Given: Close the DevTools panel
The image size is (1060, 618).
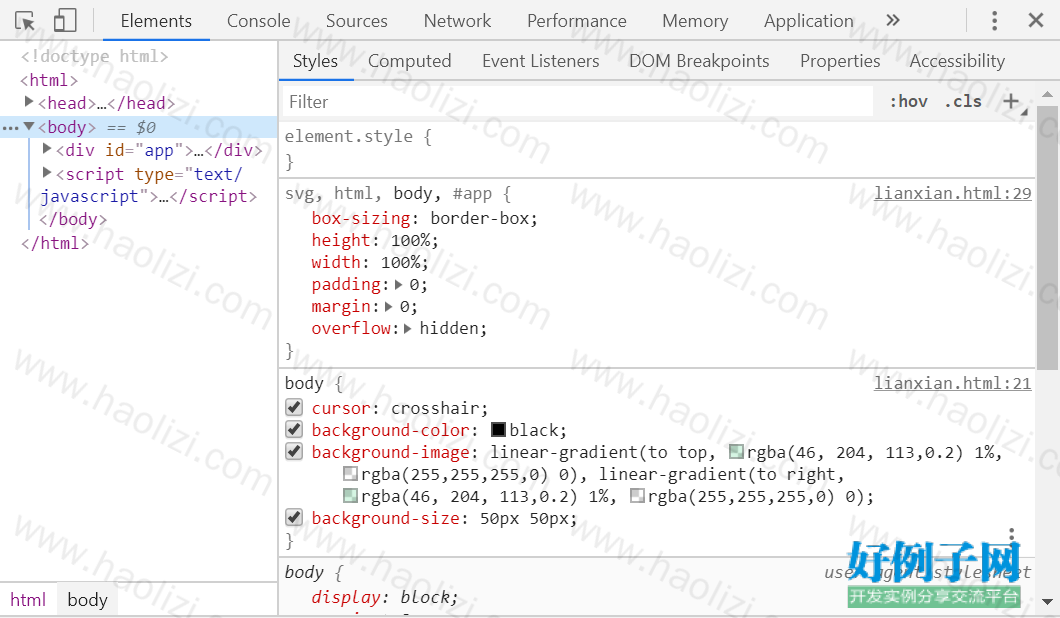Looking at the screenshot, I should pyautogui.click(x=1036, y=20).
